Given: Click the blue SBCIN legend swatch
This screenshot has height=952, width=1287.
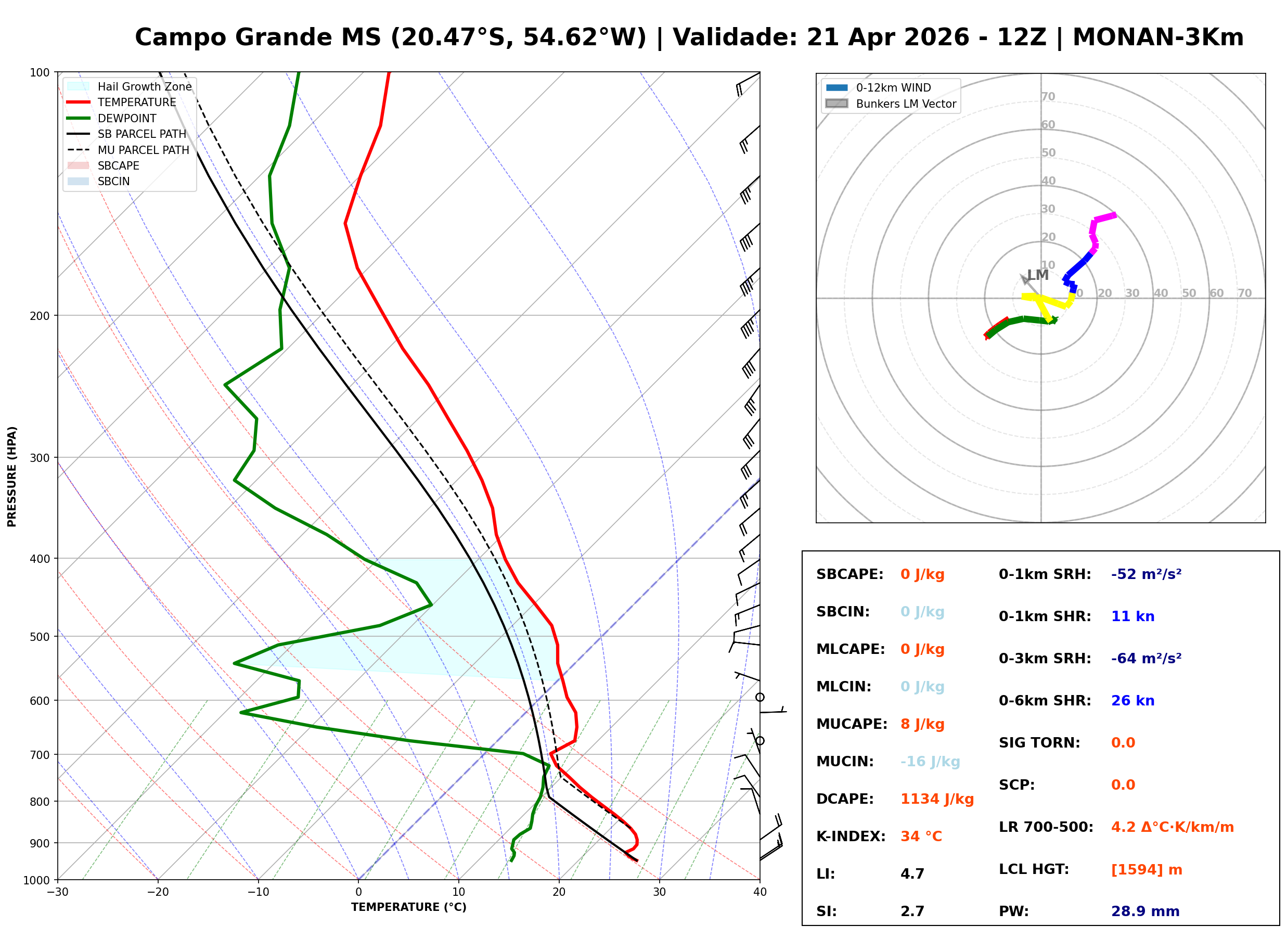Looking at the screenshot, I should point(79,182).
